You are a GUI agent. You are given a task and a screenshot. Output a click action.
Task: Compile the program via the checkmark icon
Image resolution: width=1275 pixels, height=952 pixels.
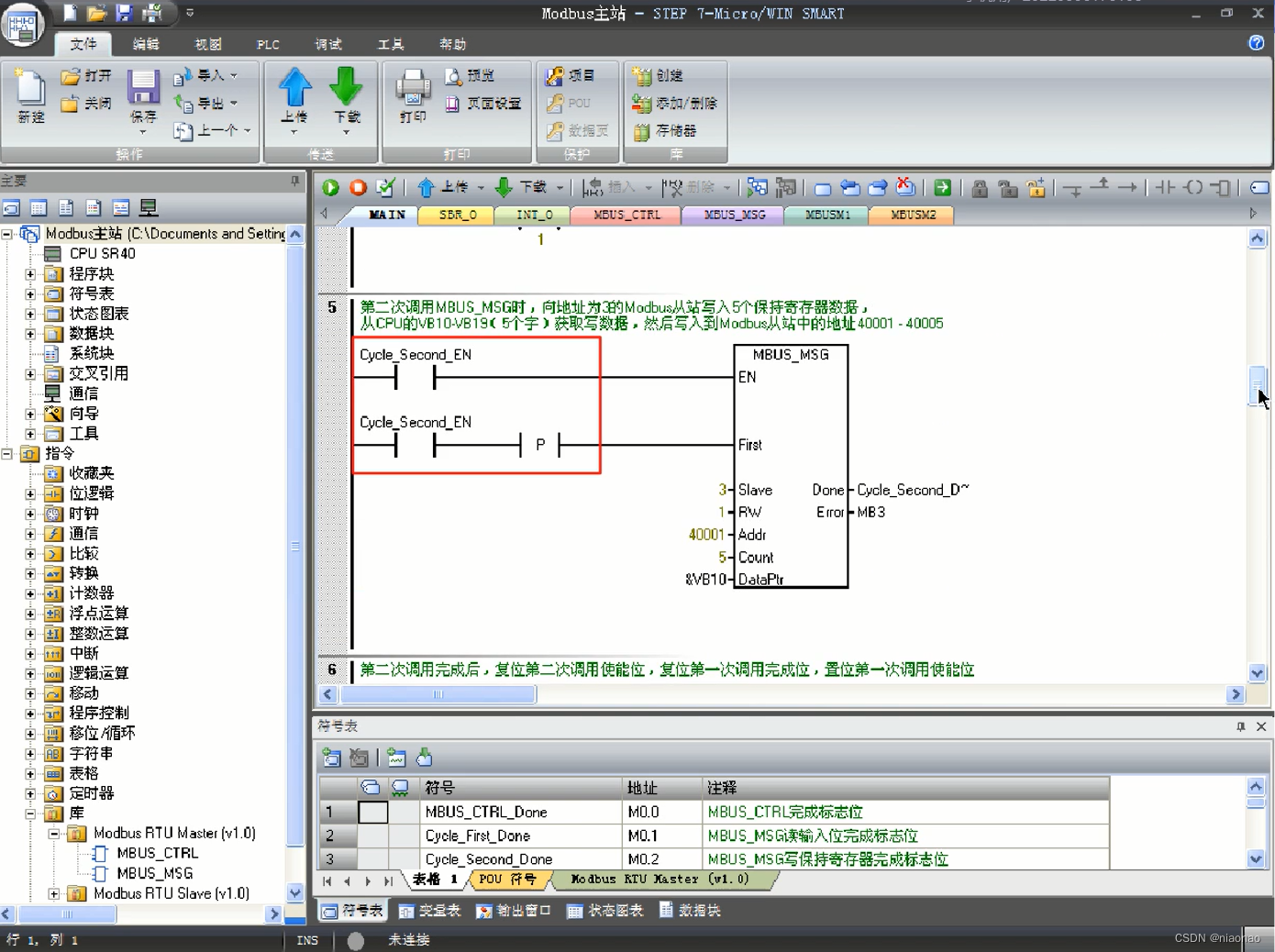[385, 187]
